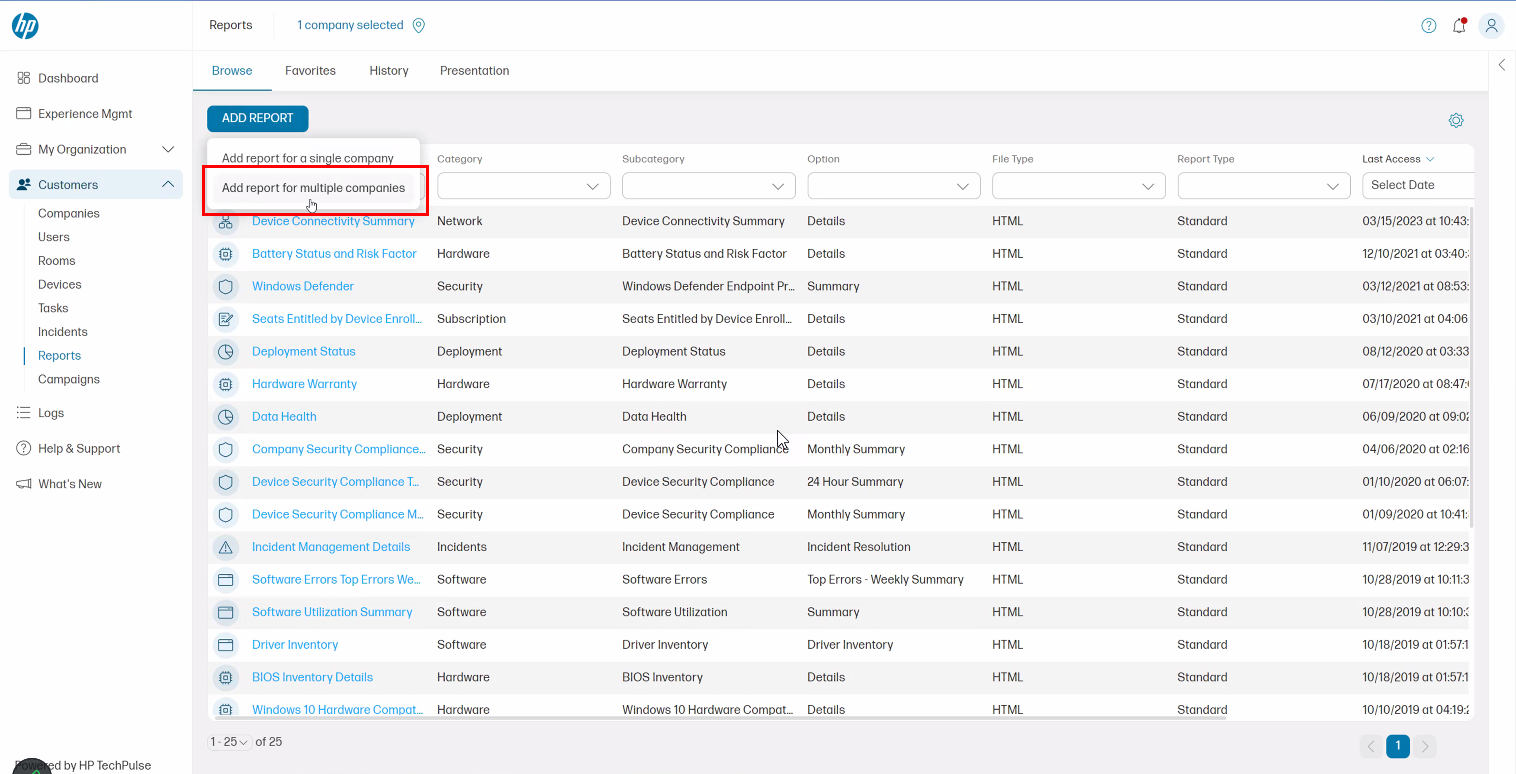This screenshot has height=774, width=1516.
Task: Click the location pin beside company selected
Action: coord(419,25)
